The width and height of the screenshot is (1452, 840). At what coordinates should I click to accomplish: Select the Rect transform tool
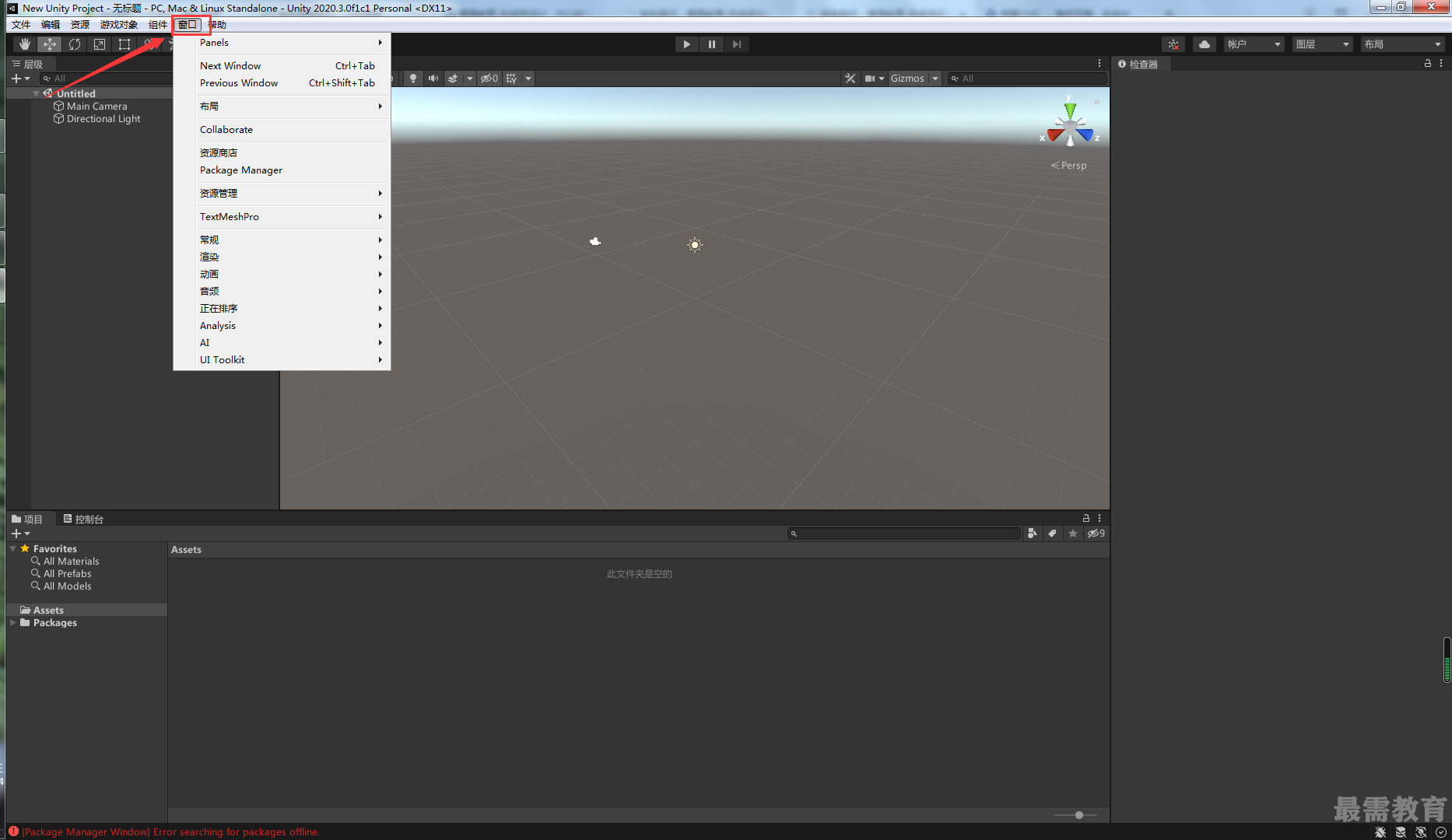tap(125, 44)
